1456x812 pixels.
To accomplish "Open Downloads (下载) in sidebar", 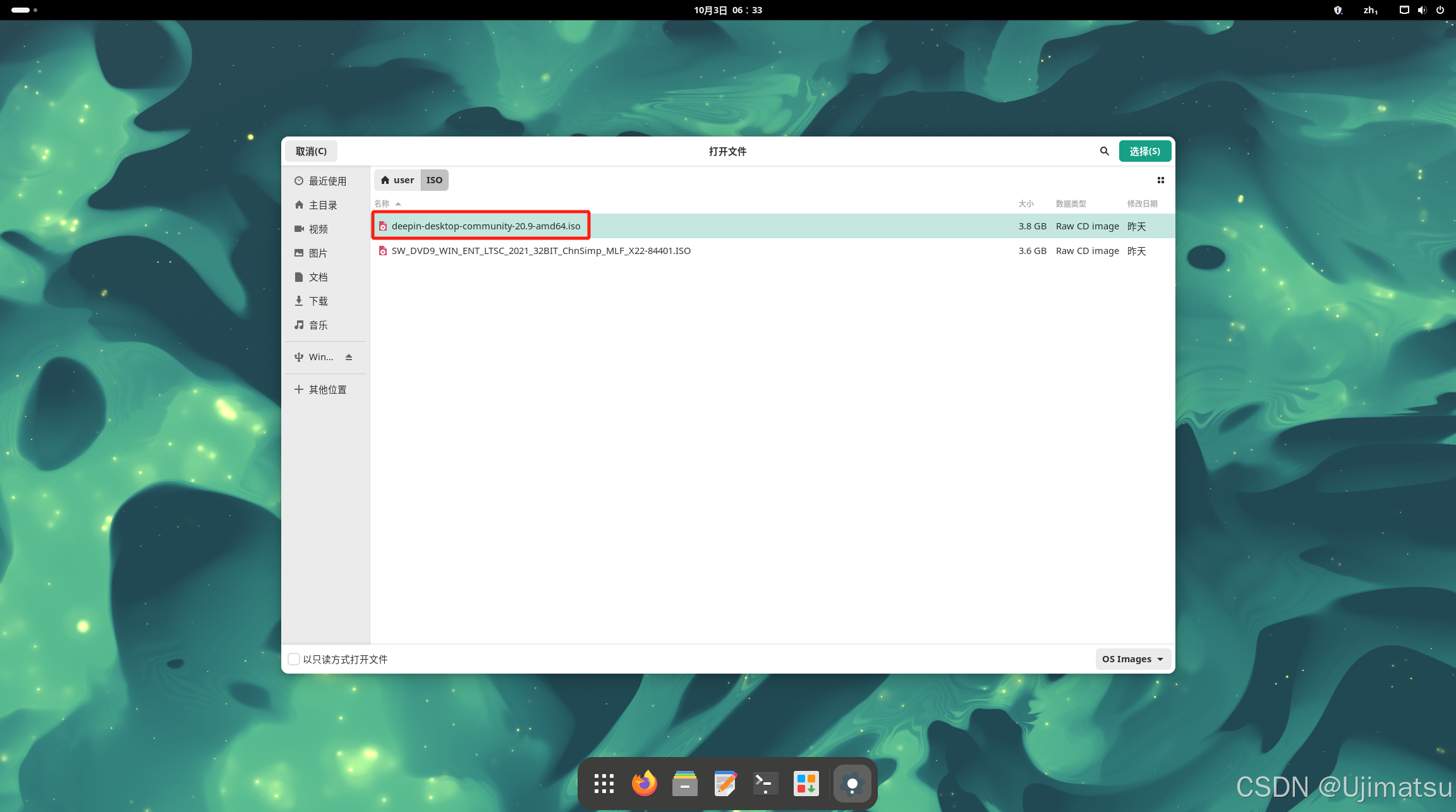I will [318, 301].
